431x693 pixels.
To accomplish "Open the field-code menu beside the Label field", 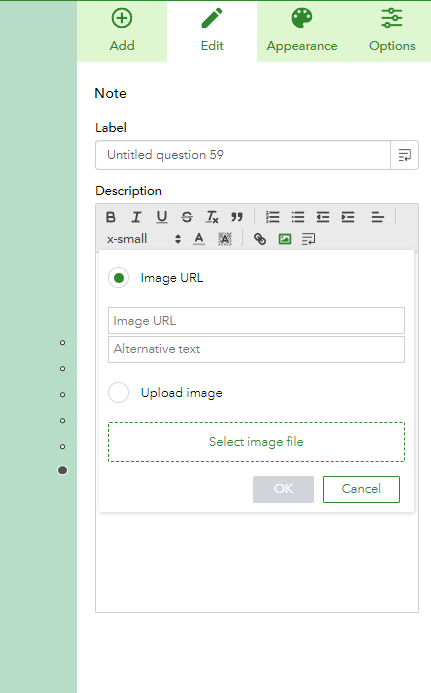I will coord(404,155).
